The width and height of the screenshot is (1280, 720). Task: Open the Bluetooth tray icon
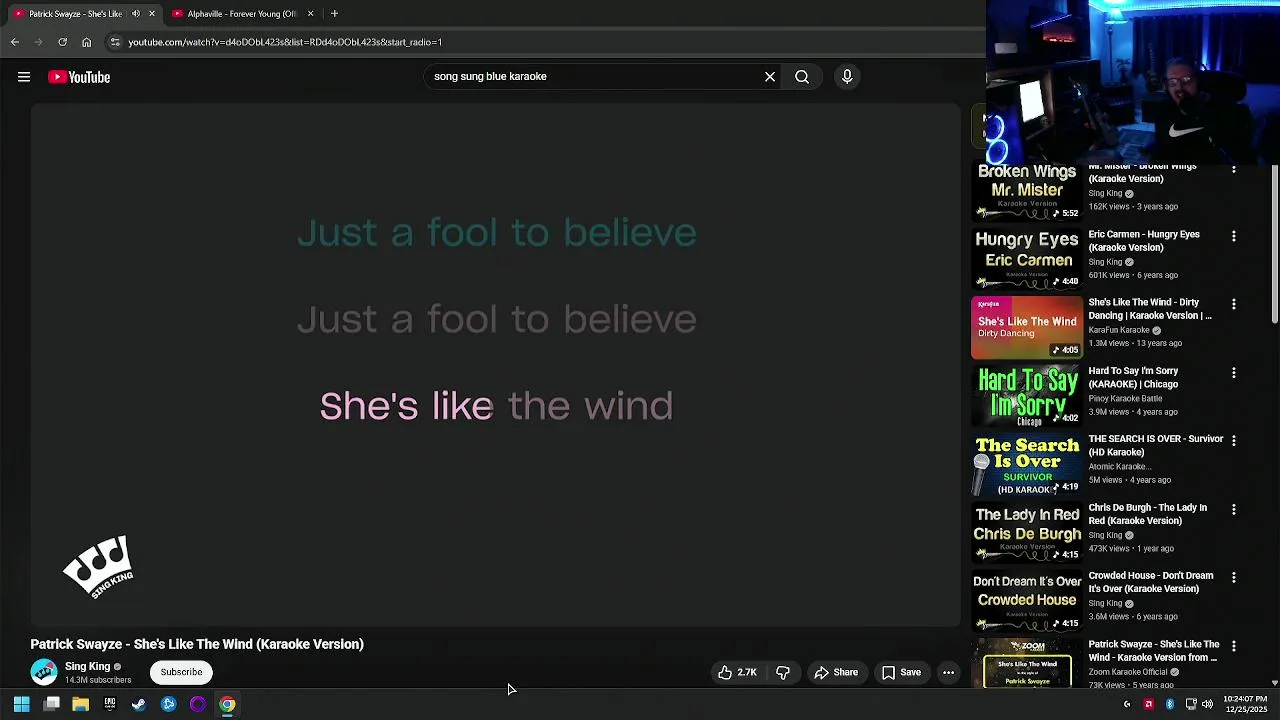point(1170,704)
